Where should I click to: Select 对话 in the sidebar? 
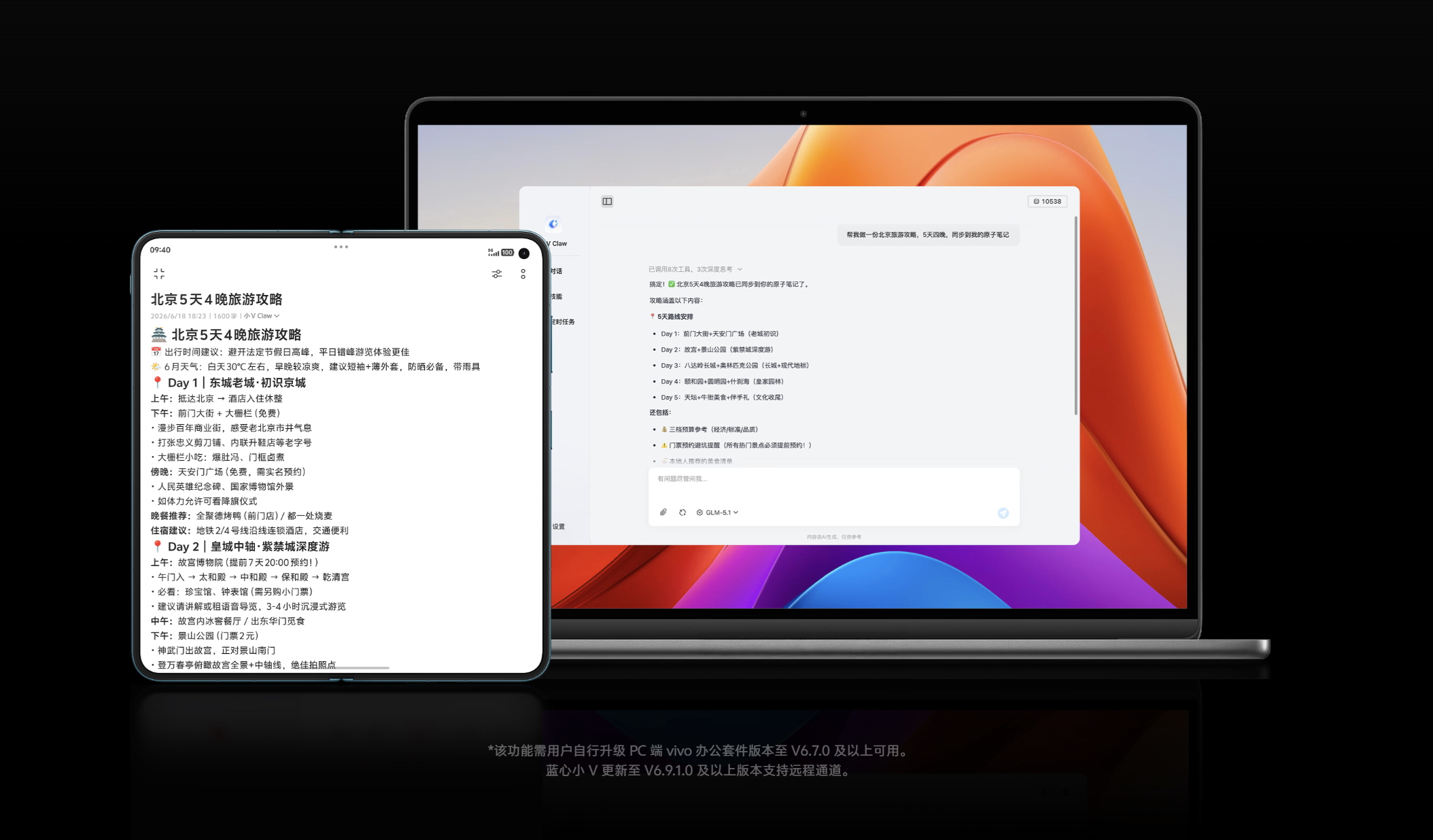(x=556, y=271)
